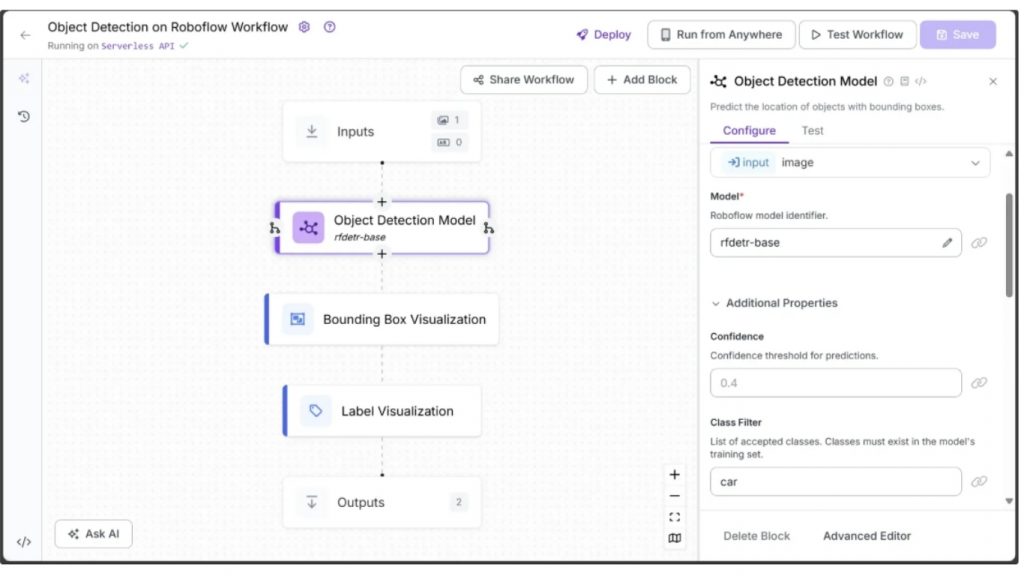This screenshot has height=576, width=1024.
Task: Zoom out on canvas with minus icon
Action: (x=675, y=496)
